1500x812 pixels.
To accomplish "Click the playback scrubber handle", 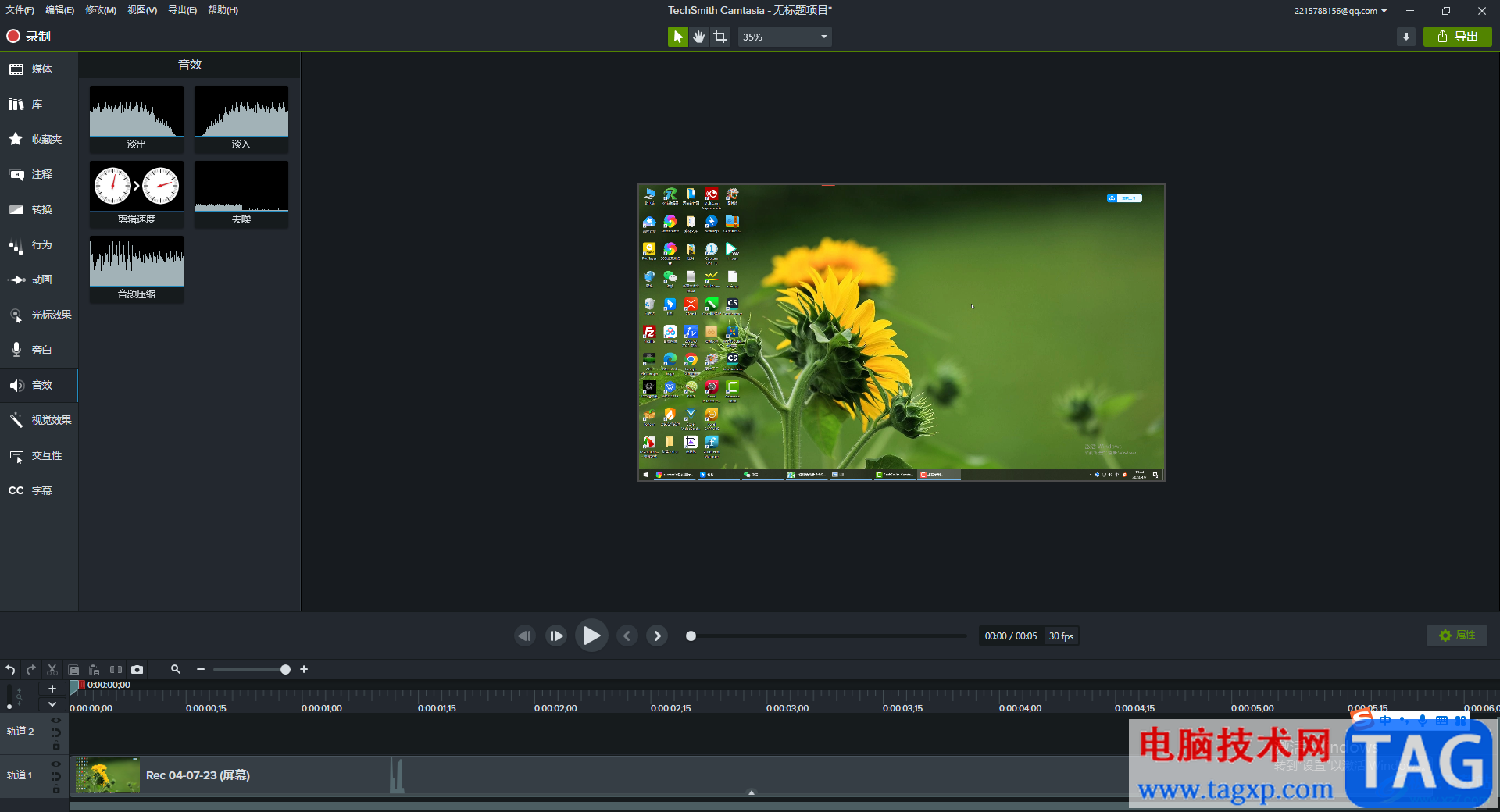I will (691, 636).
